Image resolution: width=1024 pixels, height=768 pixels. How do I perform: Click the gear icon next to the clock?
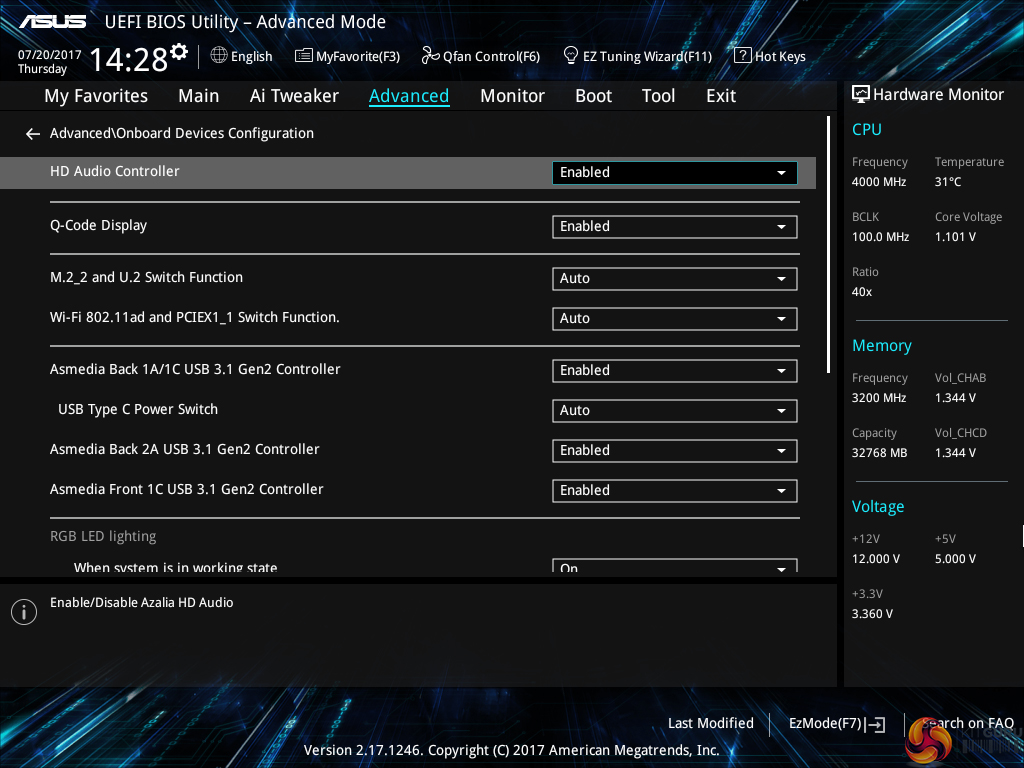pos(179,52)
